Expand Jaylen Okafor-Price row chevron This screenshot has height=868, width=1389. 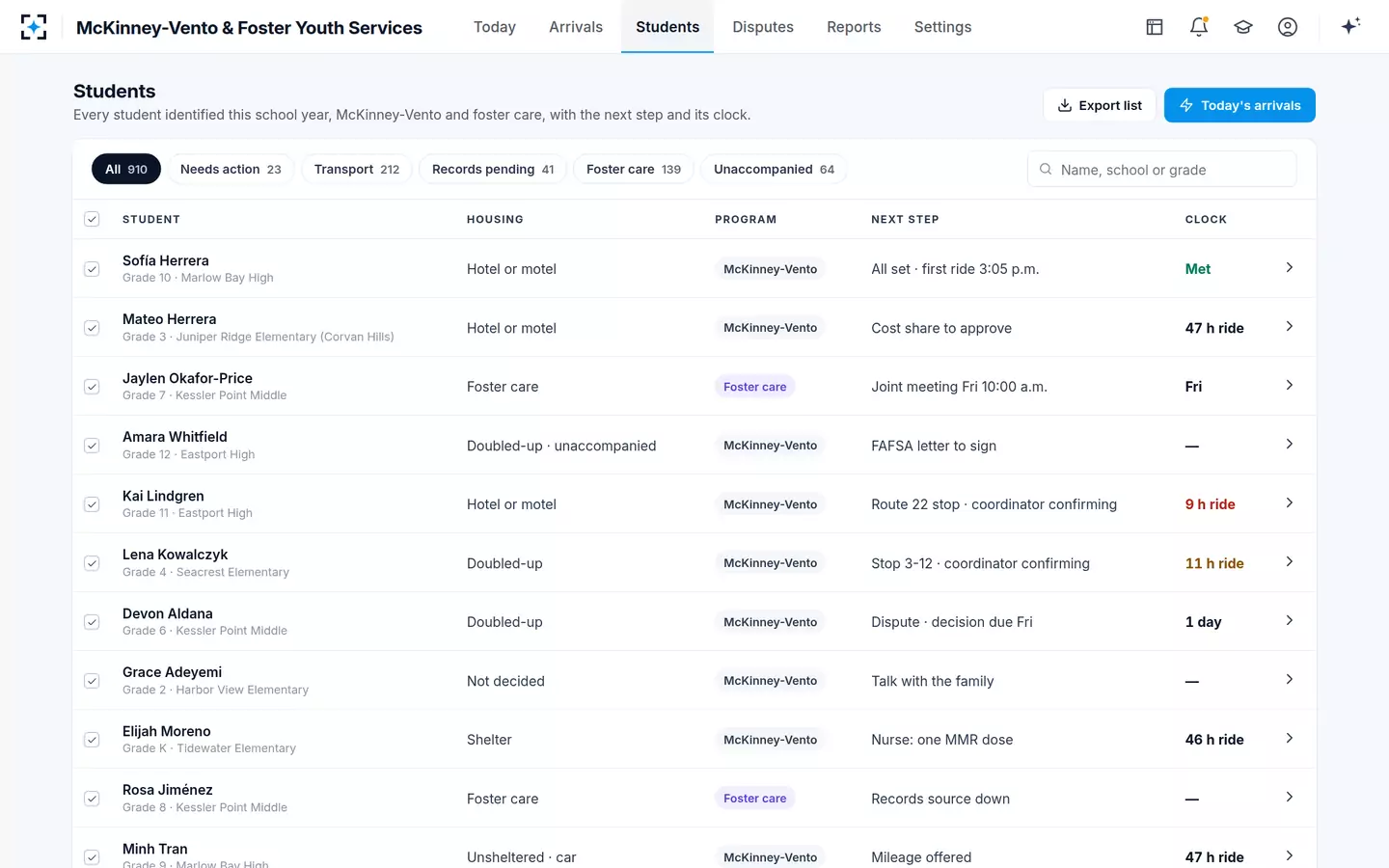[1290, 385]
